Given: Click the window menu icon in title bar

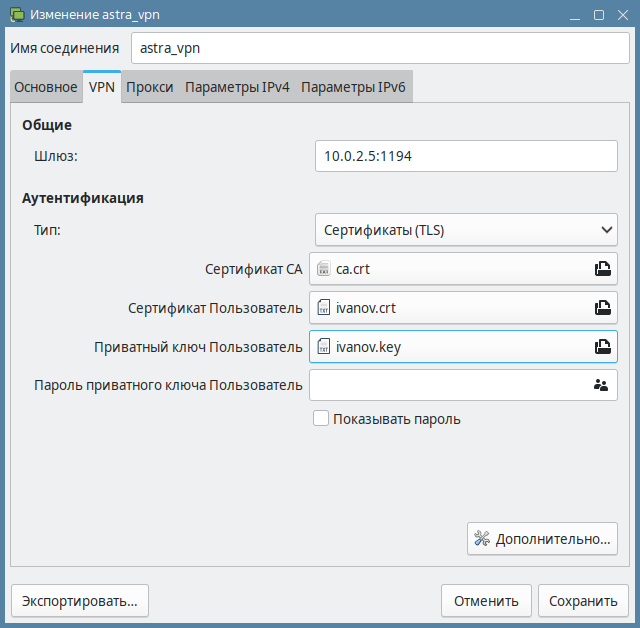Looking at the screenshot, I should coord(15,15).
